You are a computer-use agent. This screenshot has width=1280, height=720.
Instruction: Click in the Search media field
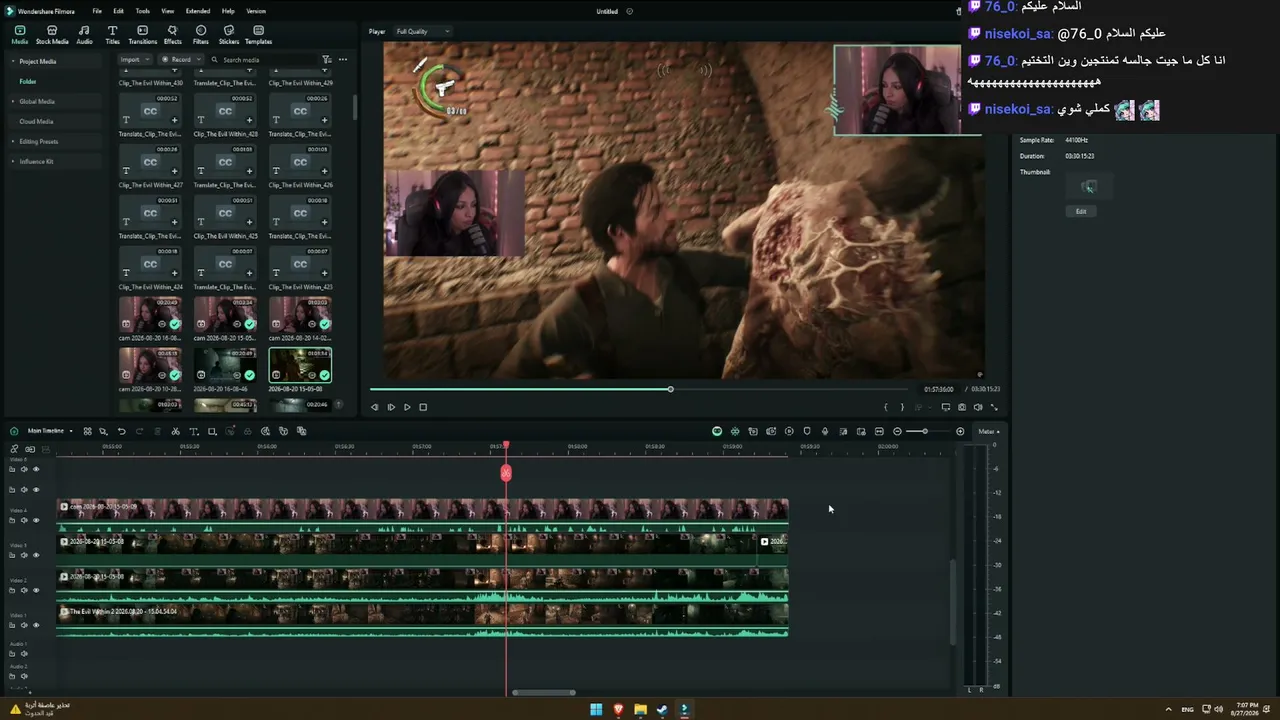(x=262, y=60)
